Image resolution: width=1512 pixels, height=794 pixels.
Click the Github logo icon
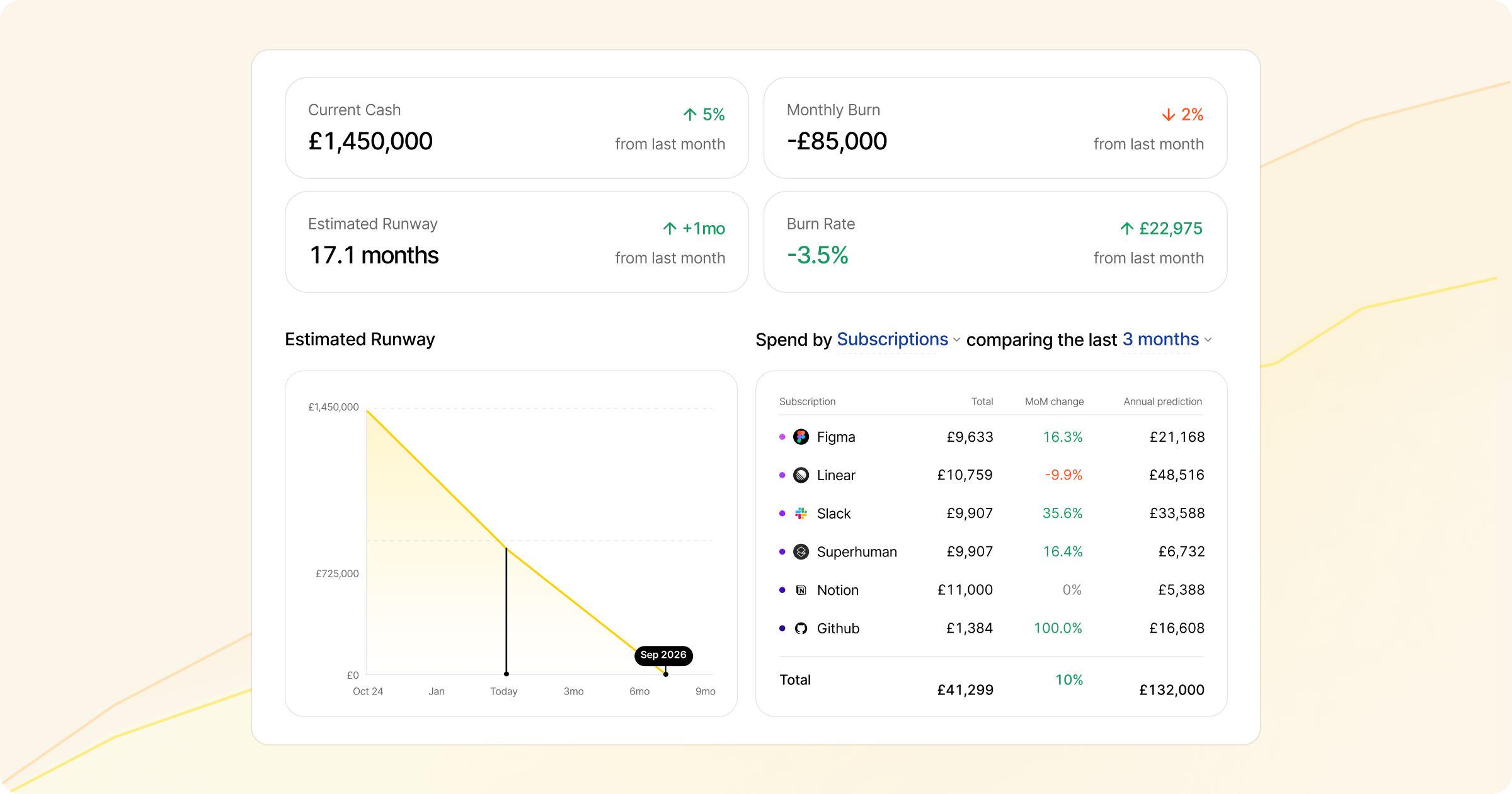pyautogui.click(x=801, y=628)
